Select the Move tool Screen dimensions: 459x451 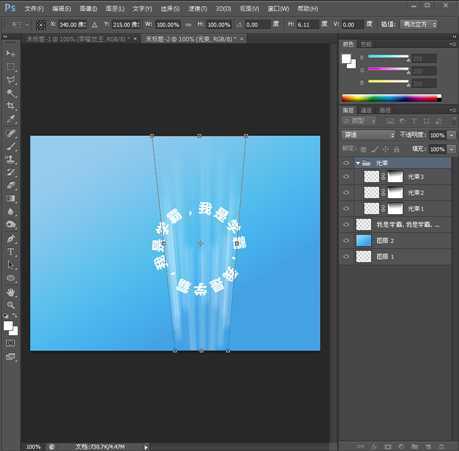click(11, 53)
